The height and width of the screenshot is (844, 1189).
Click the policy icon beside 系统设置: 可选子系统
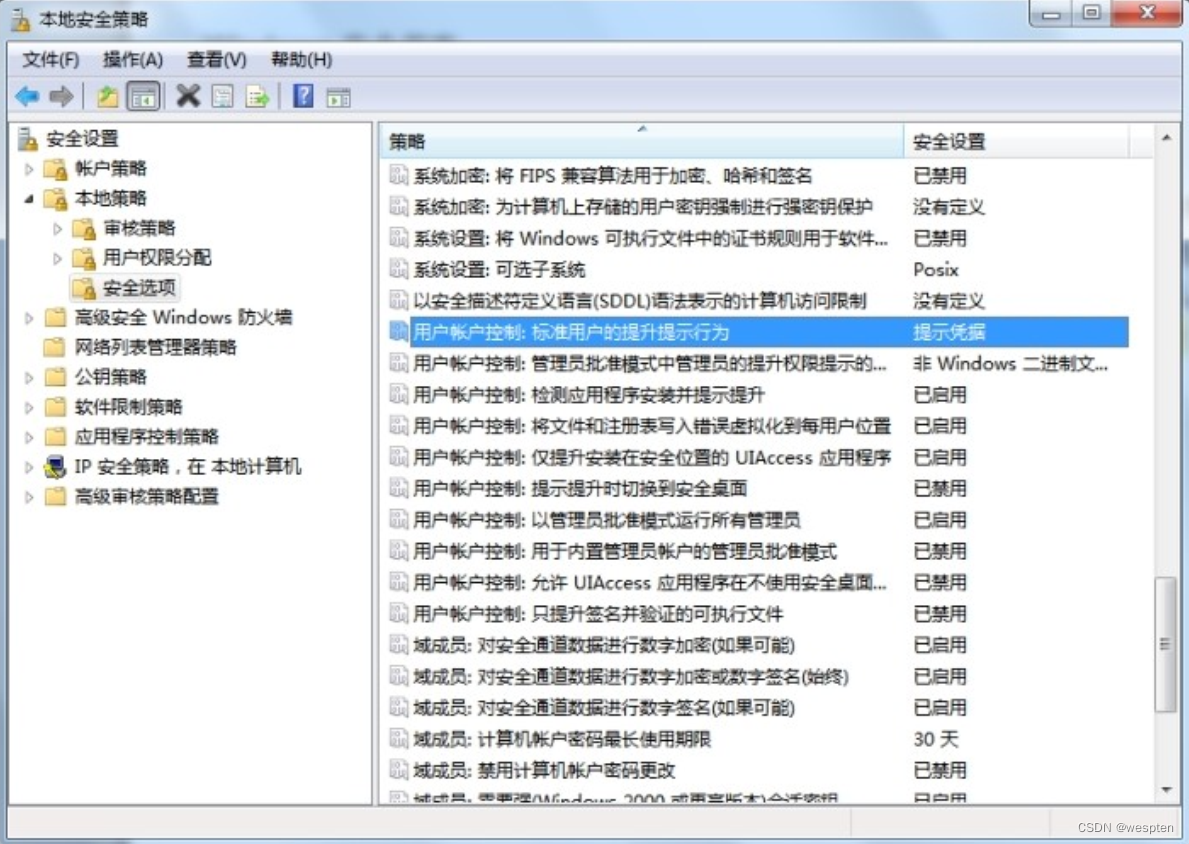click(398, 269)
